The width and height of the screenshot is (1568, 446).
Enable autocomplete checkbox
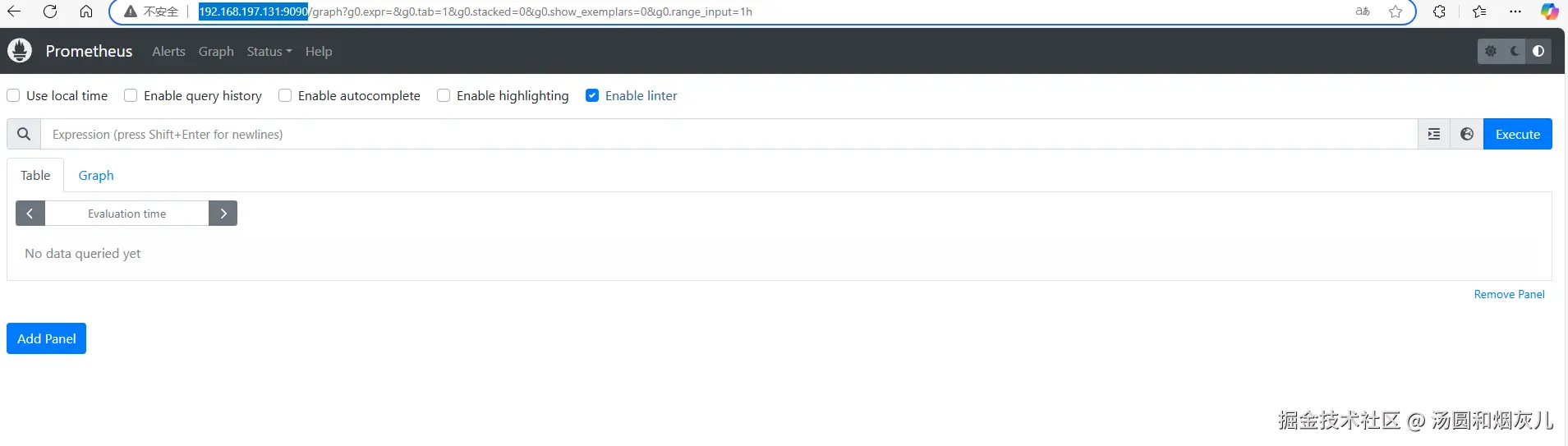285,95
